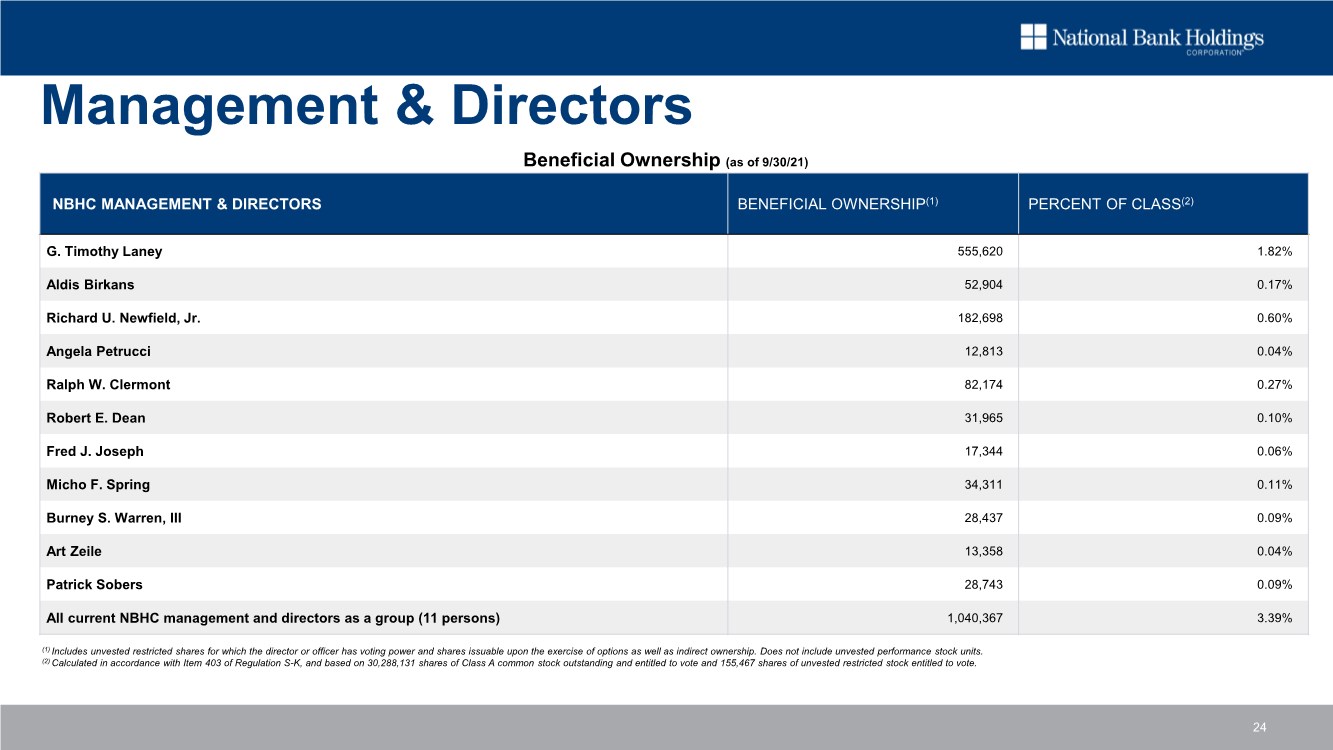Select the name Art Zeile

(x=74, y=551)
